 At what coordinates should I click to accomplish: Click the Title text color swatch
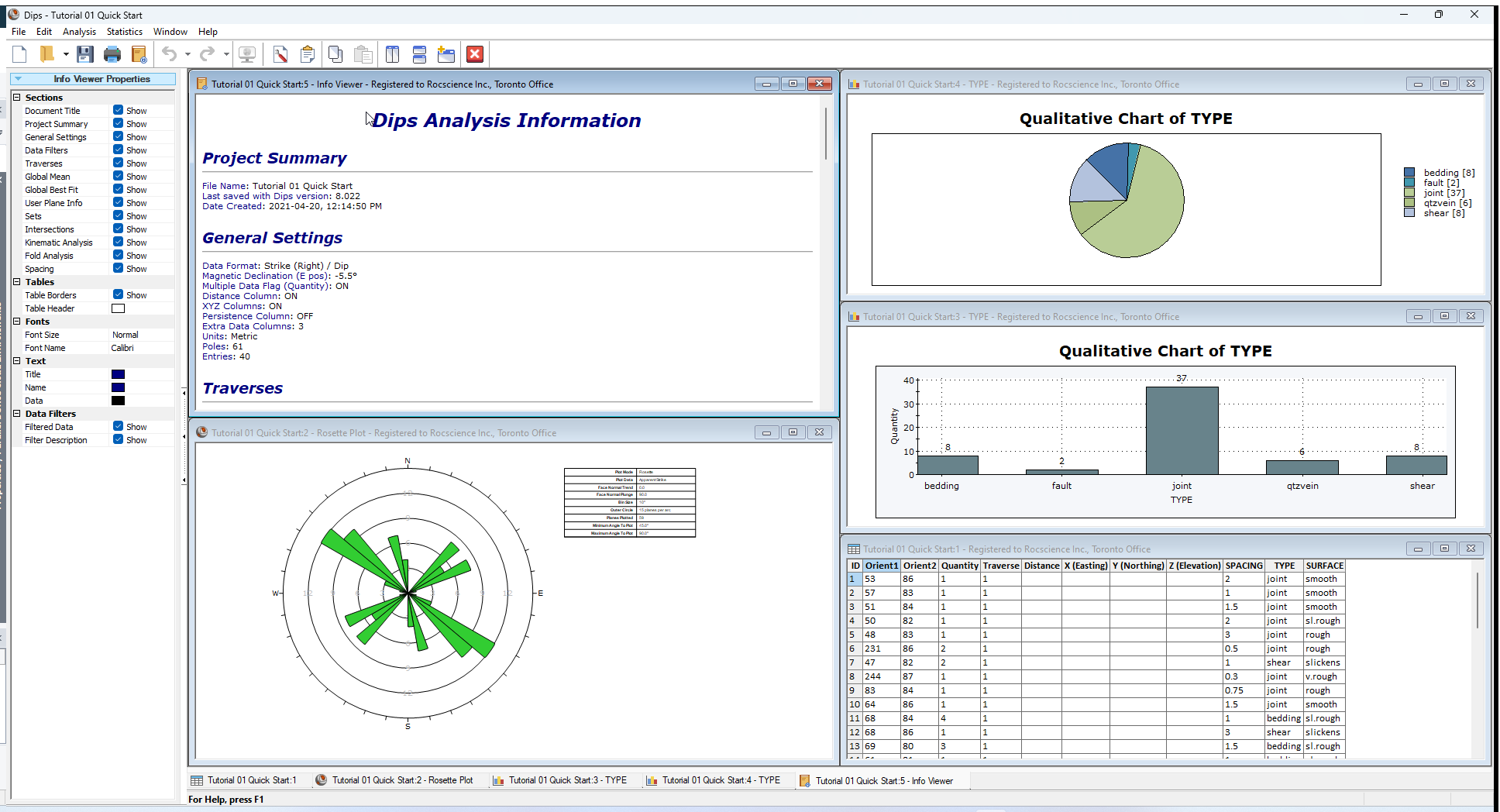(118, 374)
